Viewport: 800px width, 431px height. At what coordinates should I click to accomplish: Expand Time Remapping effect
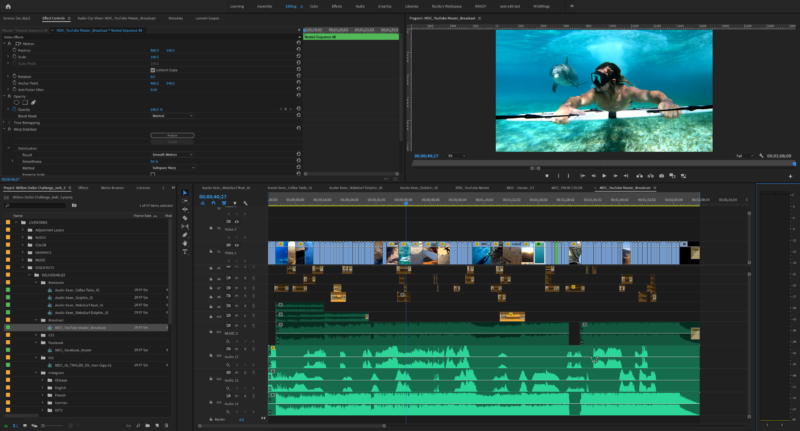tap(4, 122)
